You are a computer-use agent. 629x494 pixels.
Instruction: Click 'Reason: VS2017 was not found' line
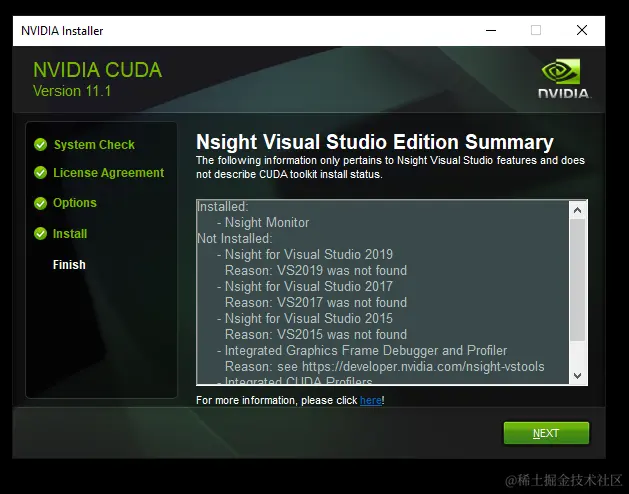(x=316, y=303)
